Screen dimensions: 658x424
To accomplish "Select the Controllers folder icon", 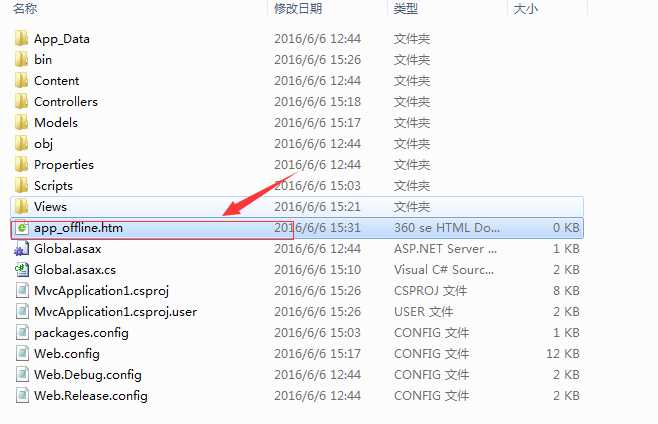I will (21, 102).
